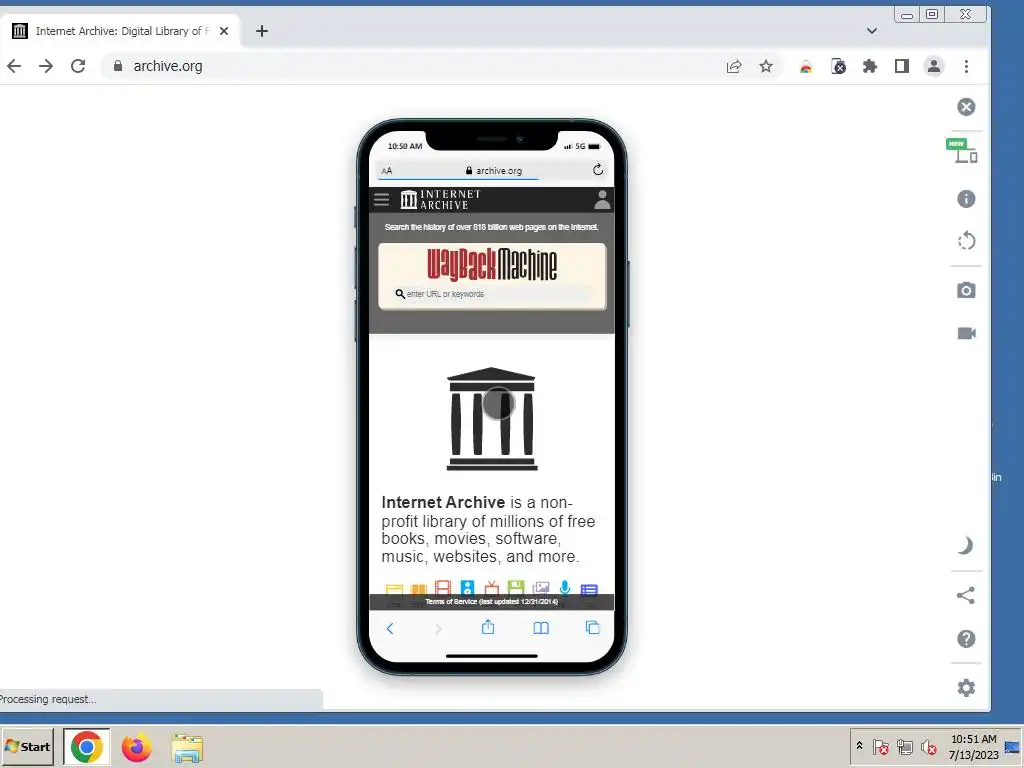Tap the orange TV icon

tap(492, 588)
